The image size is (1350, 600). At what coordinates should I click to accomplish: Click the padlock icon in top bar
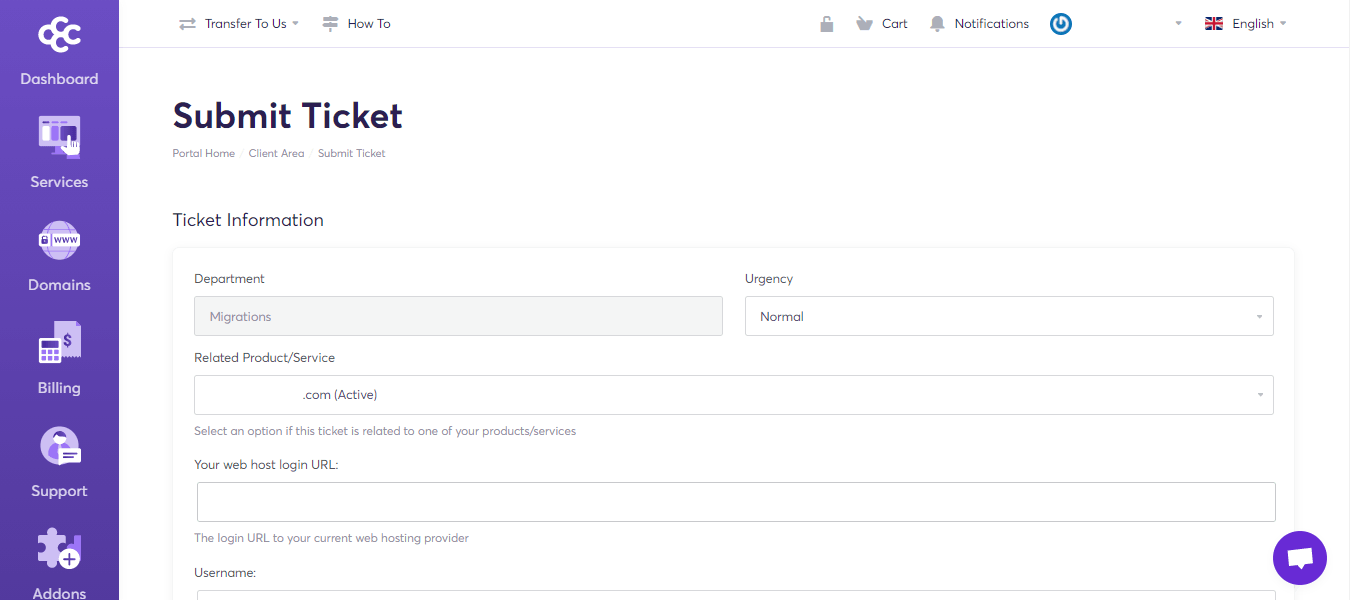point(827,24)
